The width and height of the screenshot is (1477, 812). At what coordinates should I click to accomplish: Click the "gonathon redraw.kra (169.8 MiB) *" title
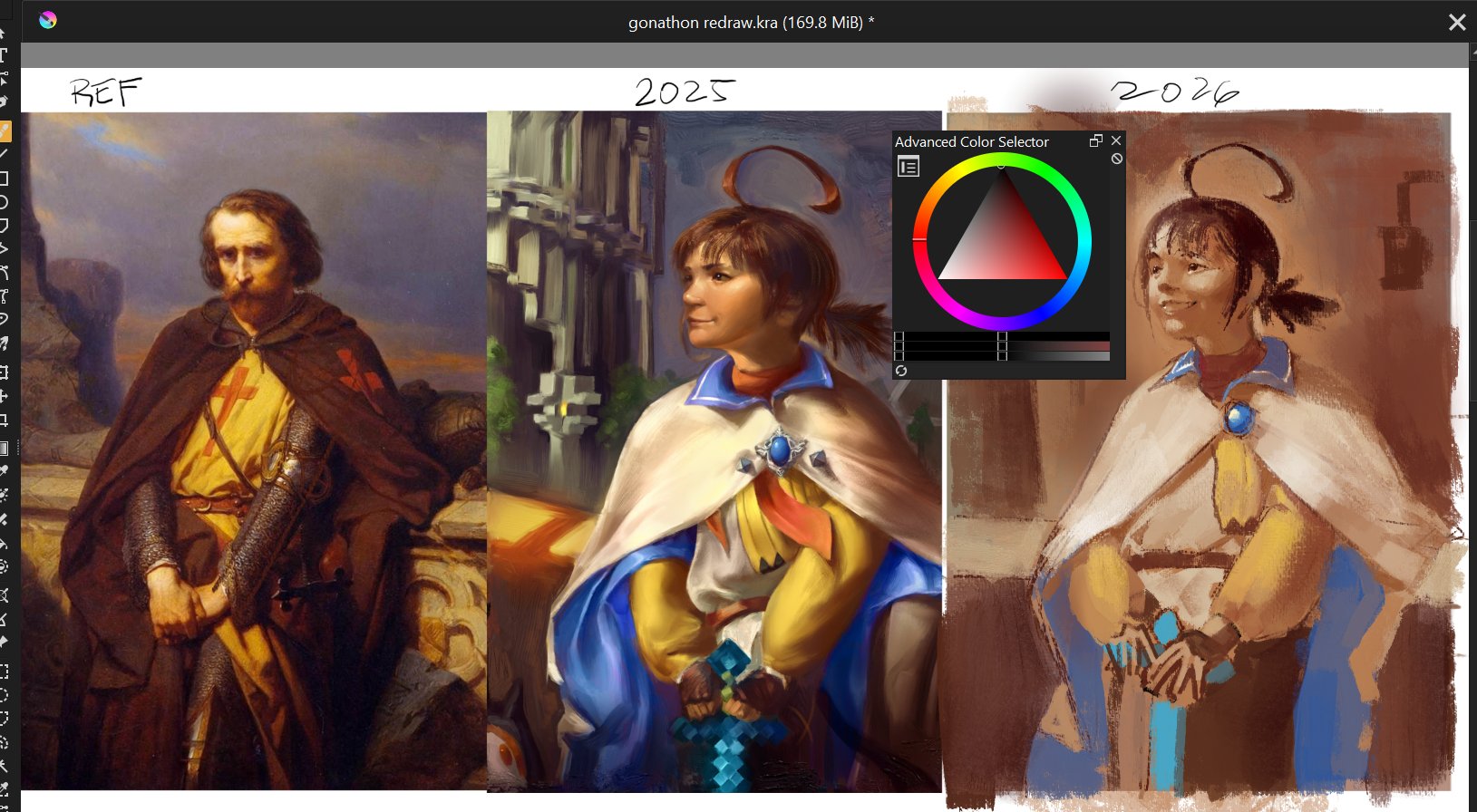(752, 23)
